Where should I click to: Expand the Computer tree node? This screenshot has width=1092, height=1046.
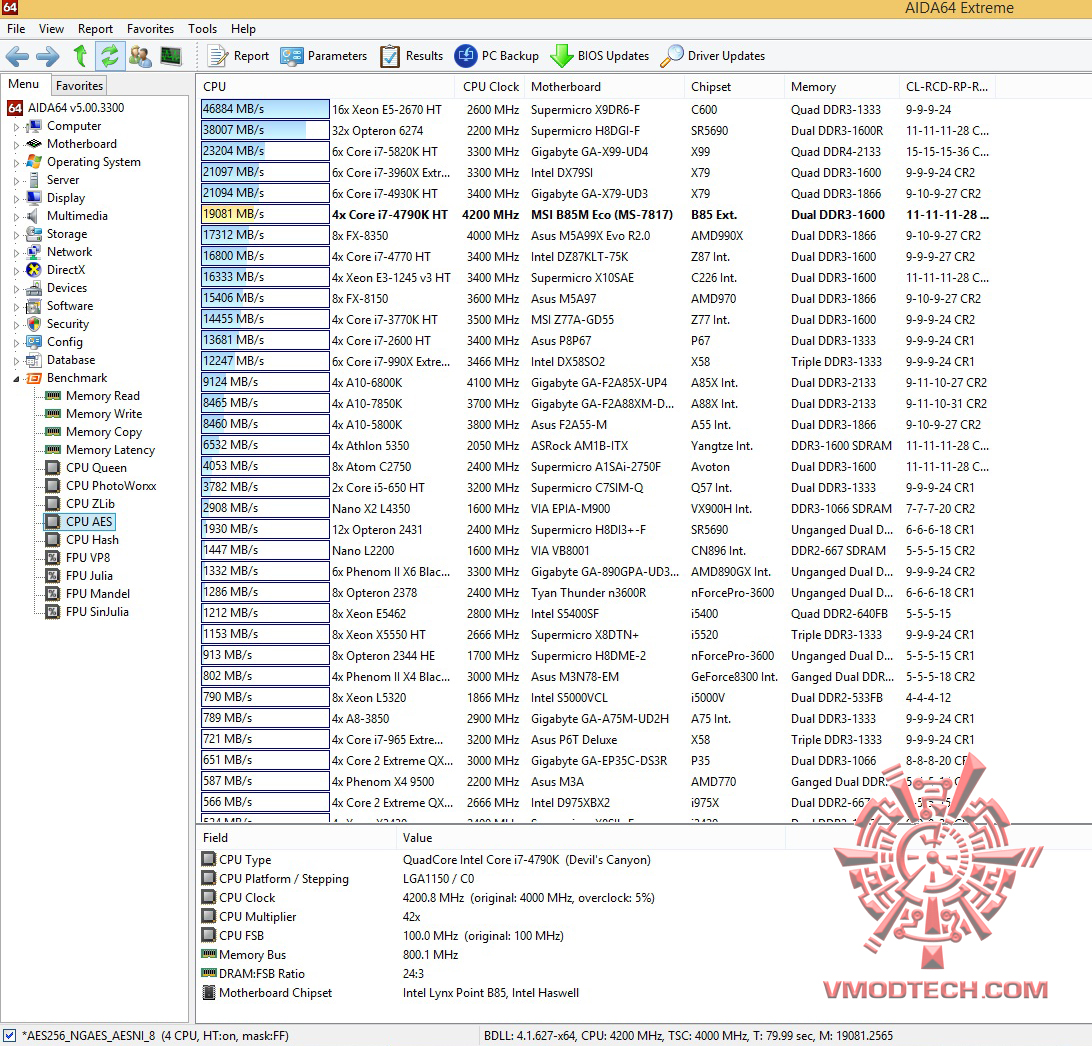16,127
